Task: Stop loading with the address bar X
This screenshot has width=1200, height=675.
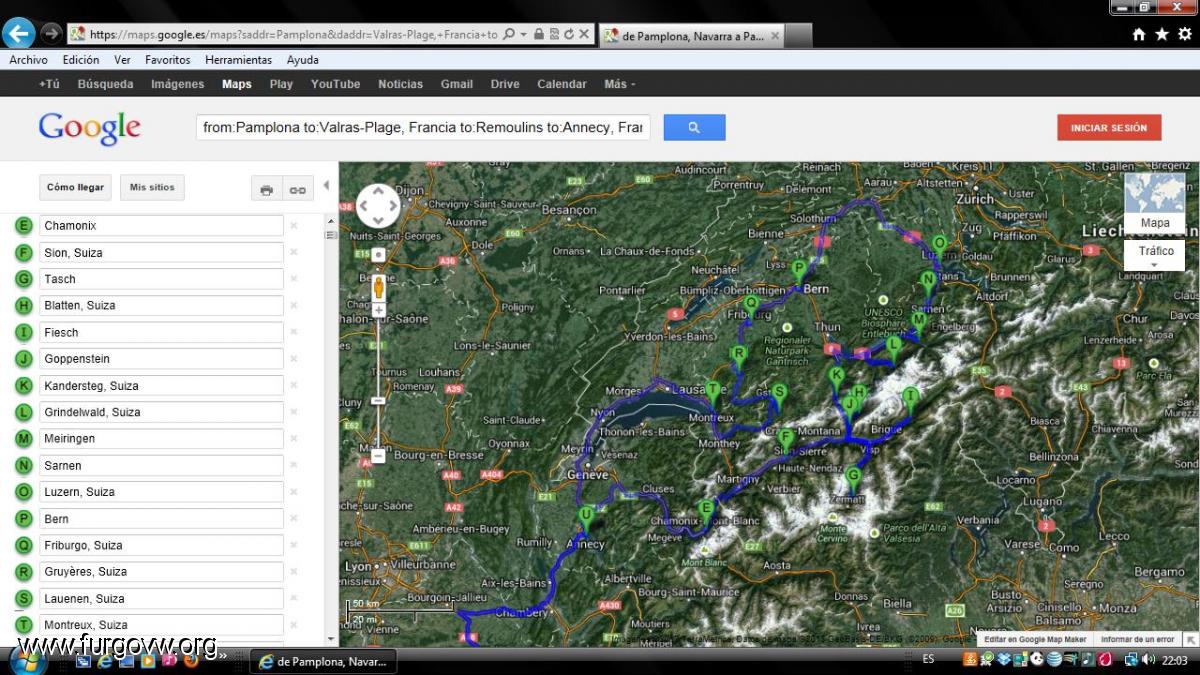Action: click(584, 34)
